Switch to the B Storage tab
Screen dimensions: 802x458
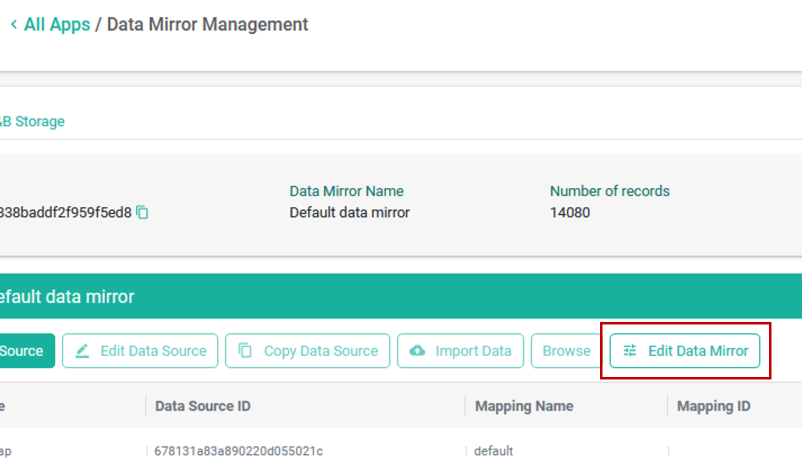pyautogui.click(x=32, y=121)
